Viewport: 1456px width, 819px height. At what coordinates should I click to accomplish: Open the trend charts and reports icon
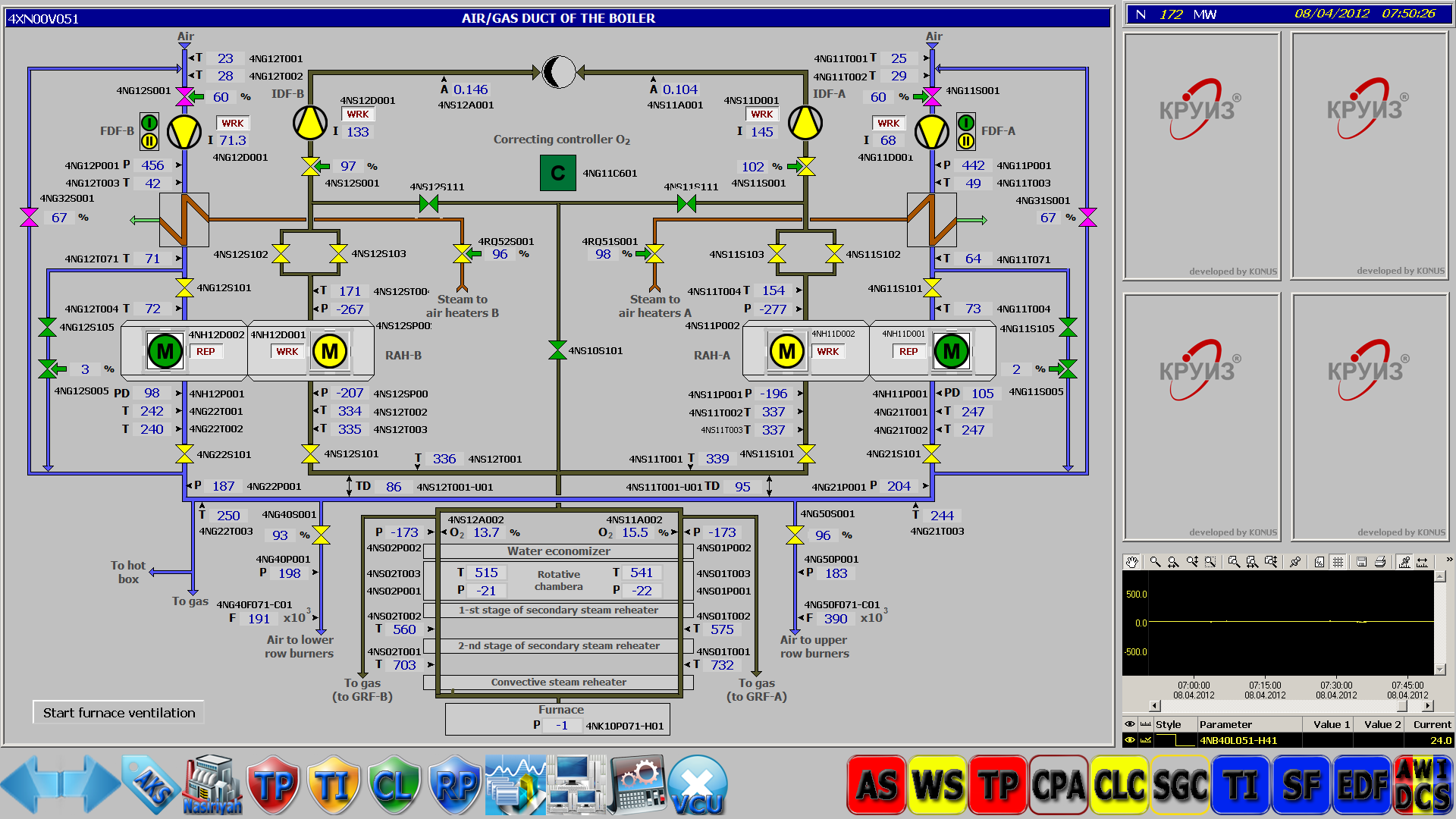tap(516, 786)
